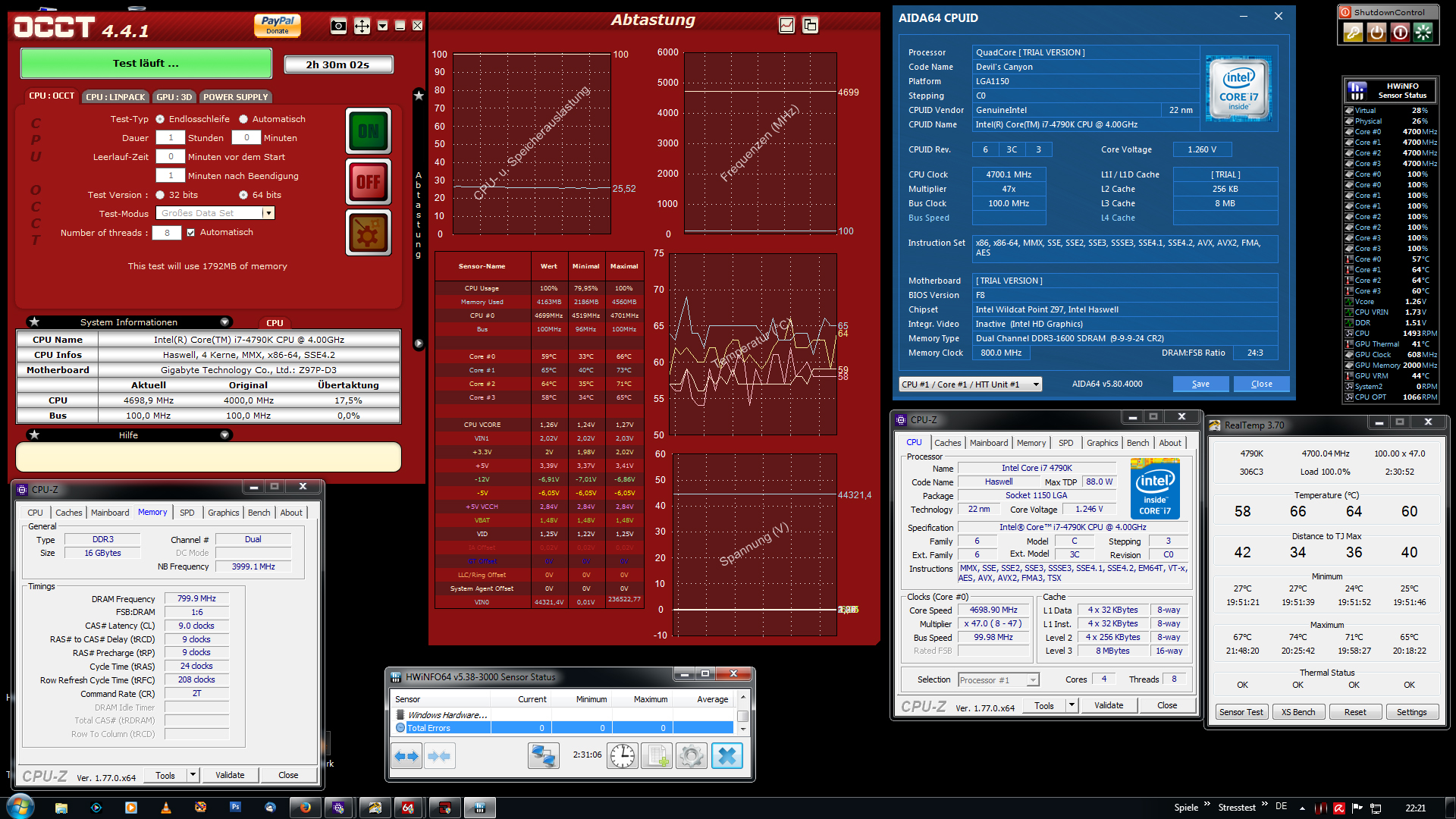Switch to the CPU : LINPACK tab
The height and width of the screenshot is (819, 1456).
[x=115, y=97]
